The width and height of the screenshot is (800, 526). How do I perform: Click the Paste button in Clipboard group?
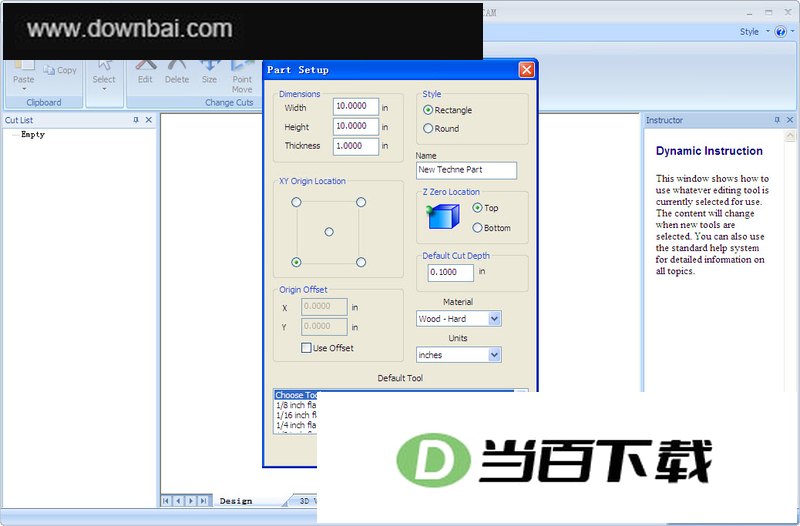23,73
